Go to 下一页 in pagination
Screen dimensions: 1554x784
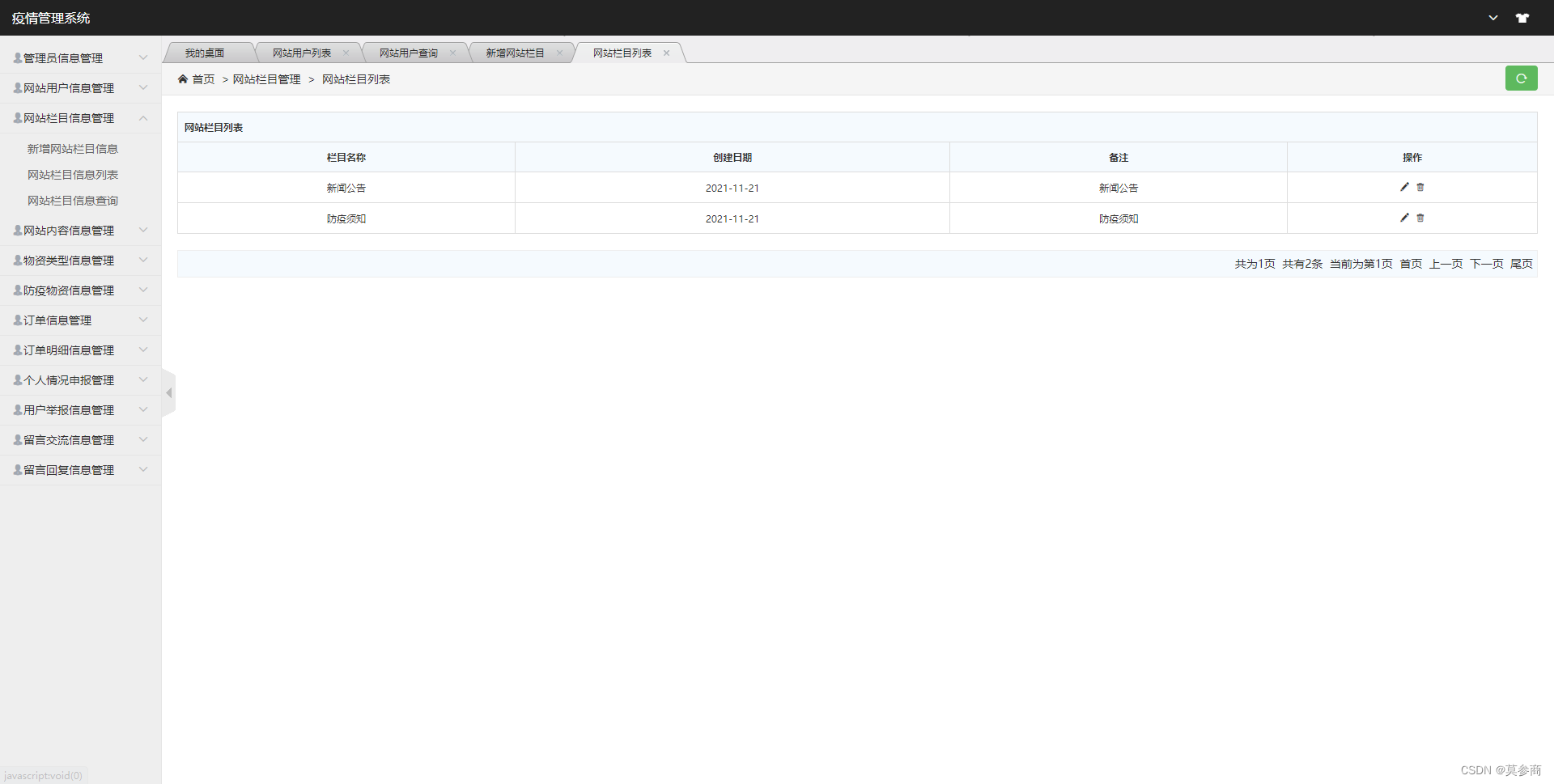tap(1486, 264)
